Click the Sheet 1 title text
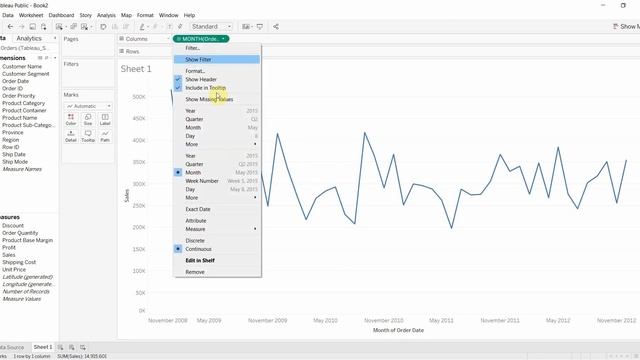 coord(136,69)
